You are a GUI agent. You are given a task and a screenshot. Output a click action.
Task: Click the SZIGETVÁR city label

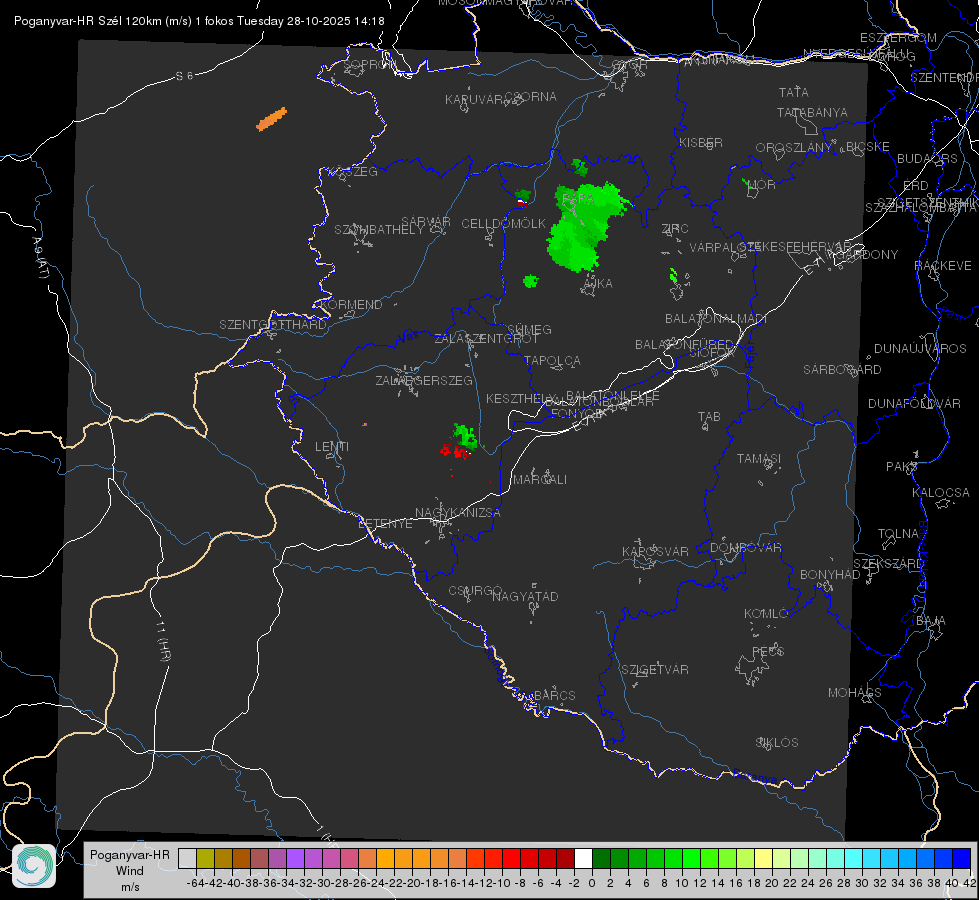click(x=655, y=669)
